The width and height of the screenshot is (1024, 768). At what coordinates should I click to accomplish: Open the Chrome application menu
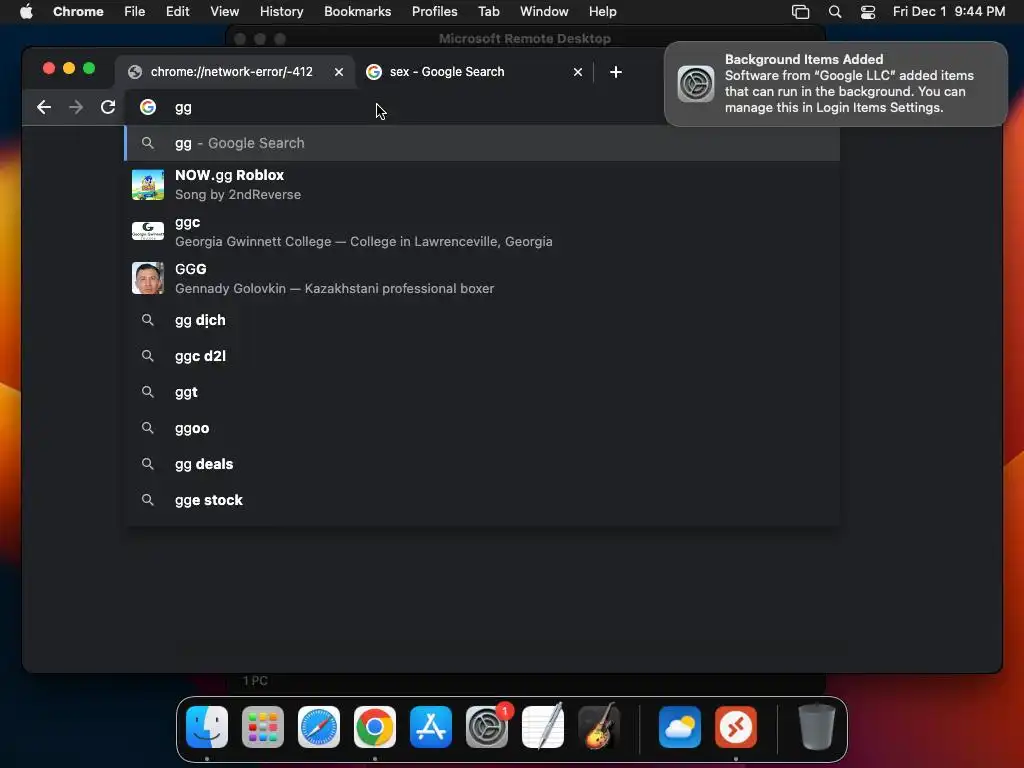tap(78, 12)
